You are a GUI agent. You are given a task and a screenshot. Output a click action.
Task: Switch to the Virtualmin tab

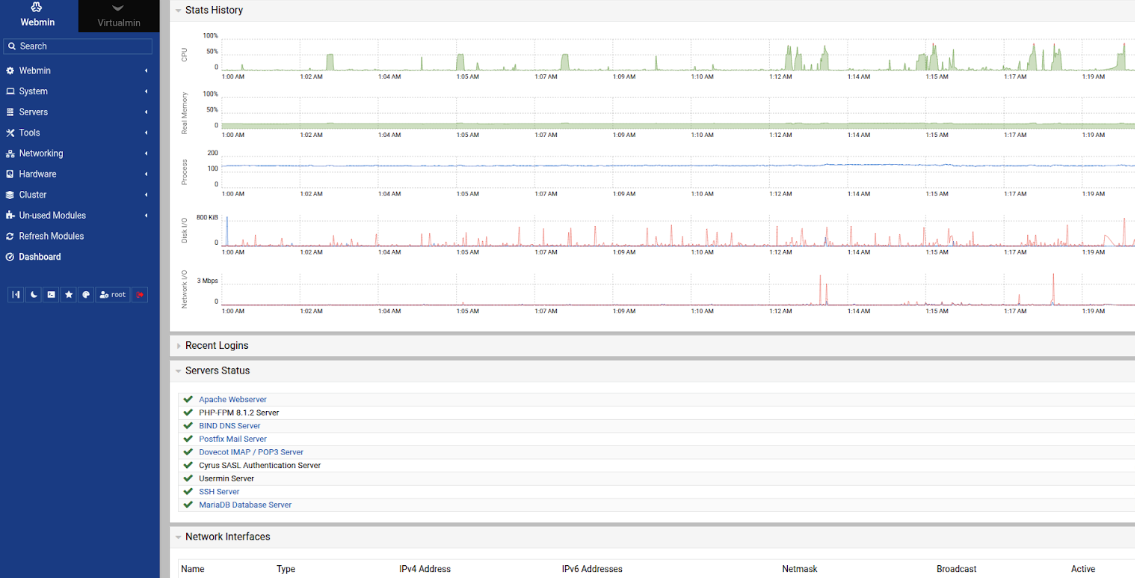119,16
